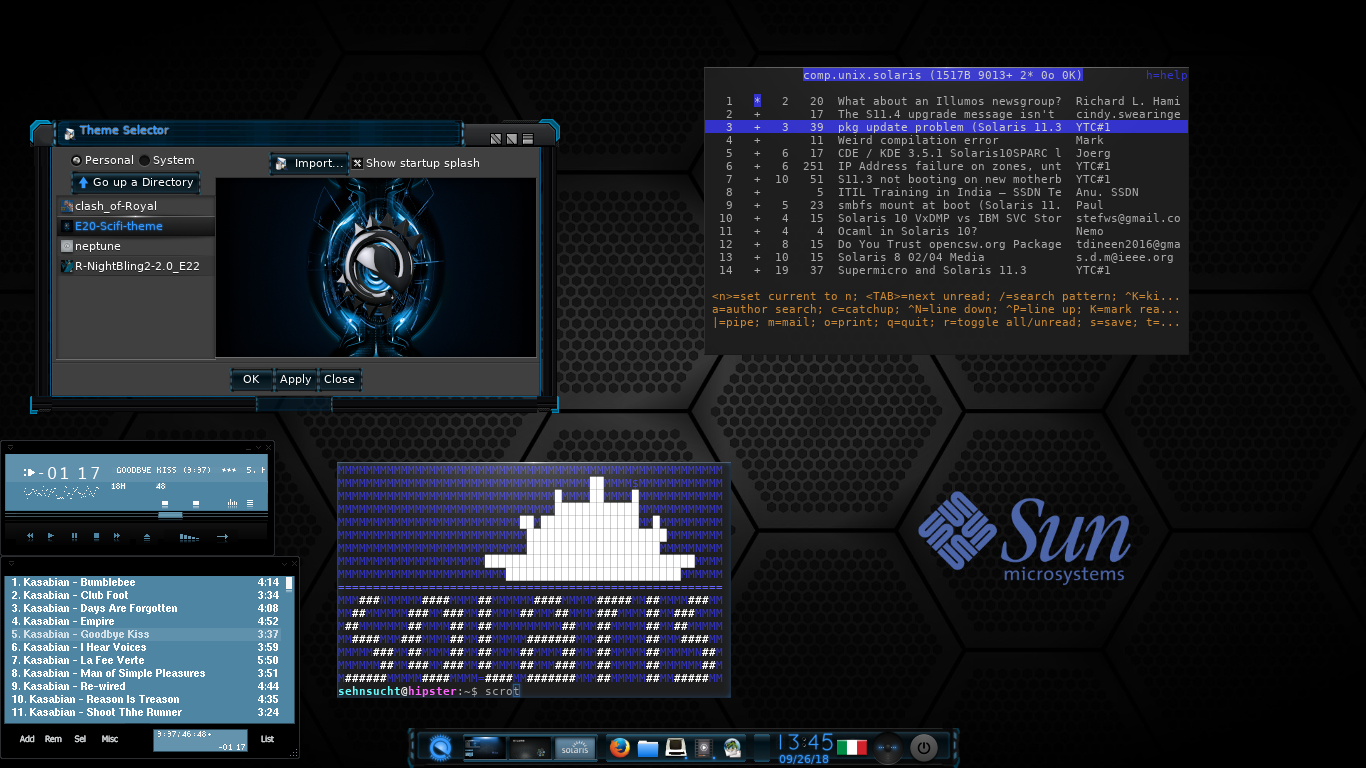Select track Kasabian - La Fee Verte
The image size is (1366, 768).
[145, 660]
